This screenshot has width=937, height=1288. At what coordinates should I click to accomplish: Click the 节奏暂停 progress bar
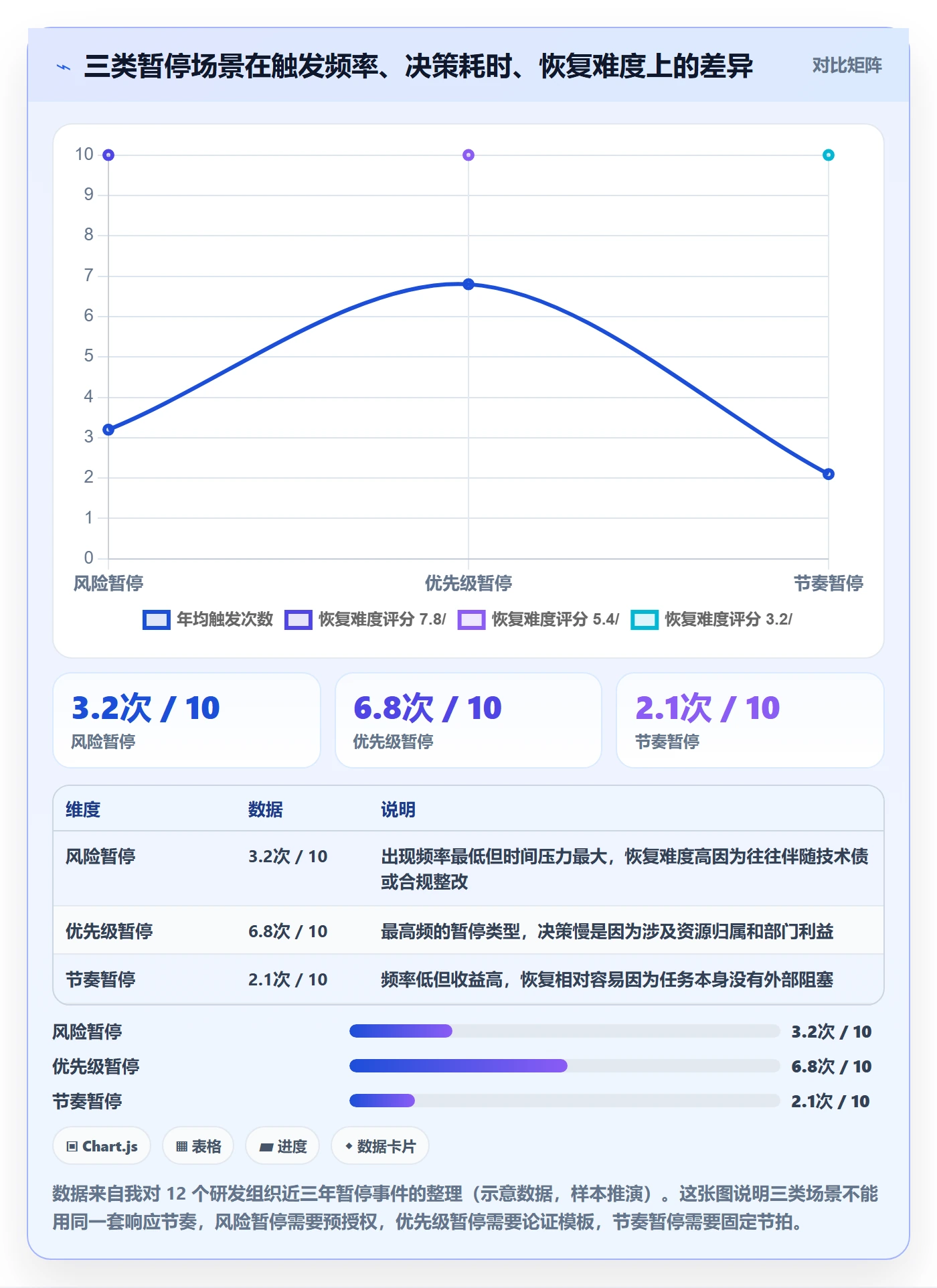click(x=565, y=1101)
